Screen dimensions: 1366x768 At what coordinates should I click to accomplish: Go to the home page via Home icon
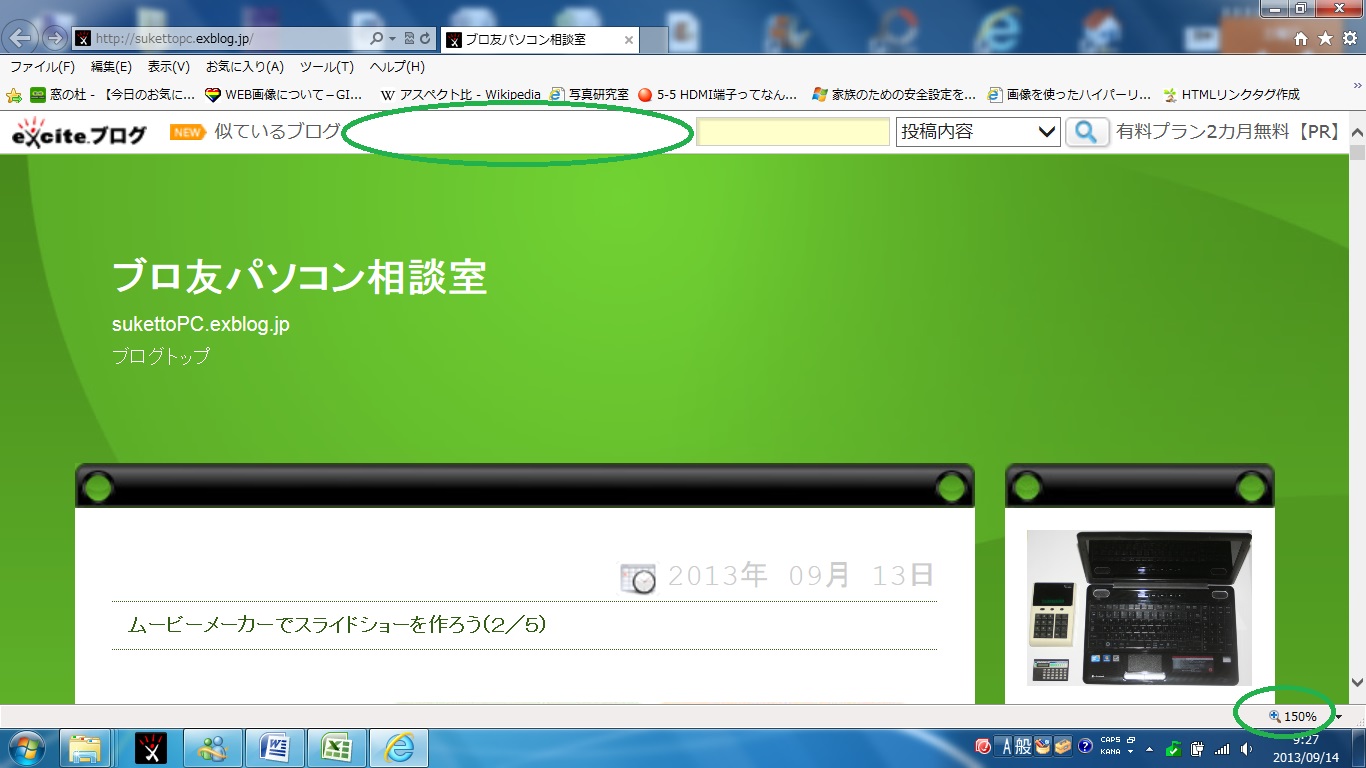[1301, 38]
